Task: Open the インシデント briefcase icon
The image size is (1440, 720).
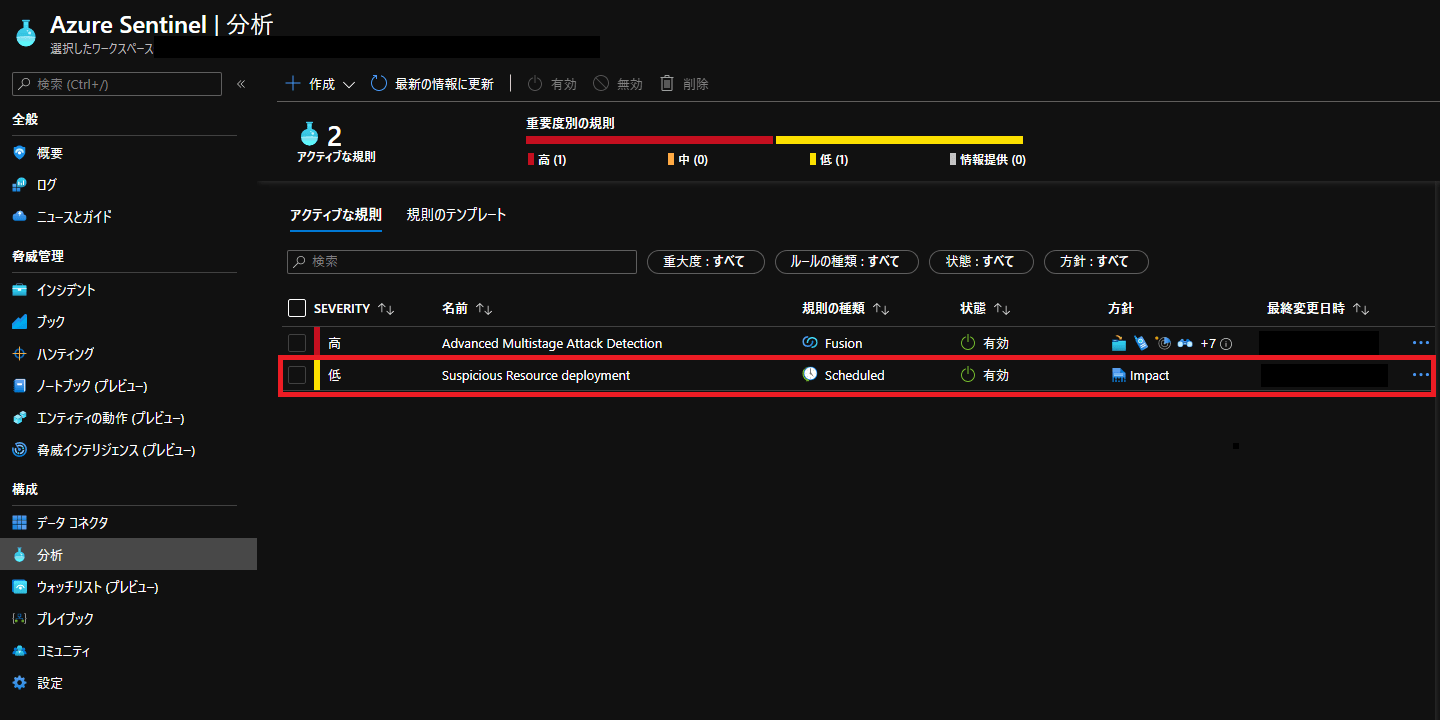Action: (19, 290)
